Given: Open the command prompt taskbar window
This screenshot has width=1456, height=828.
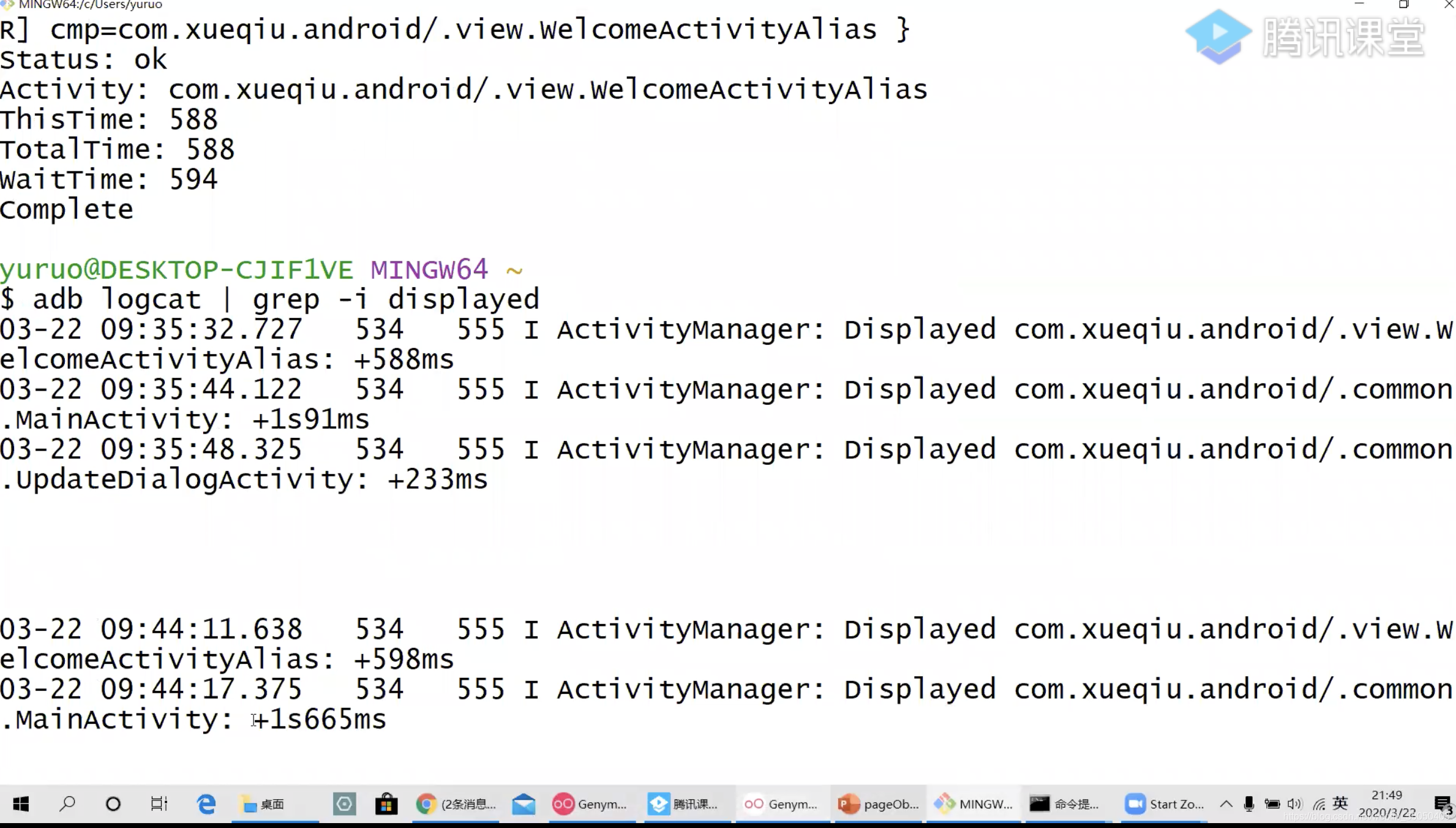Looking at the screenshot, I should [1065, 804].
